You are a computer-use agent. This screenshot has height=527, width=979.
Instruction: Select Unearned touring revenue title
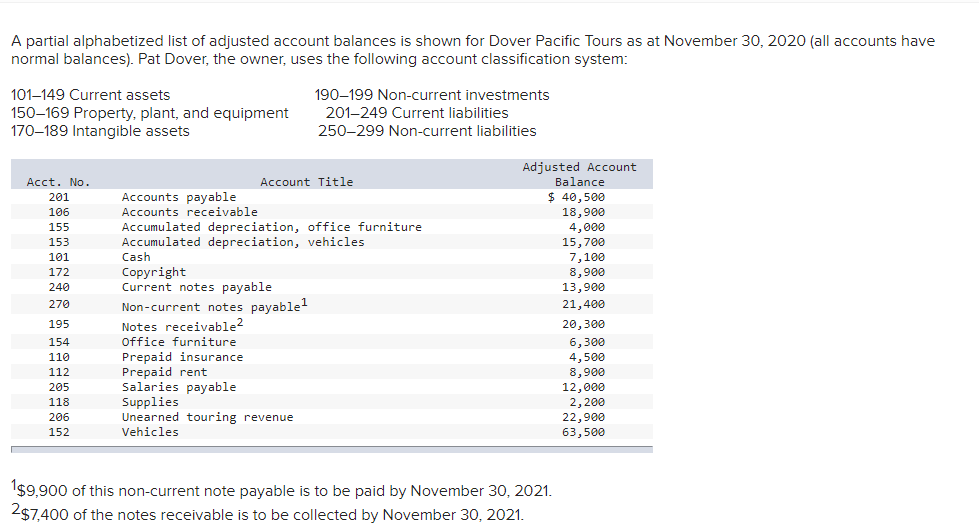(x=207, y=417)
